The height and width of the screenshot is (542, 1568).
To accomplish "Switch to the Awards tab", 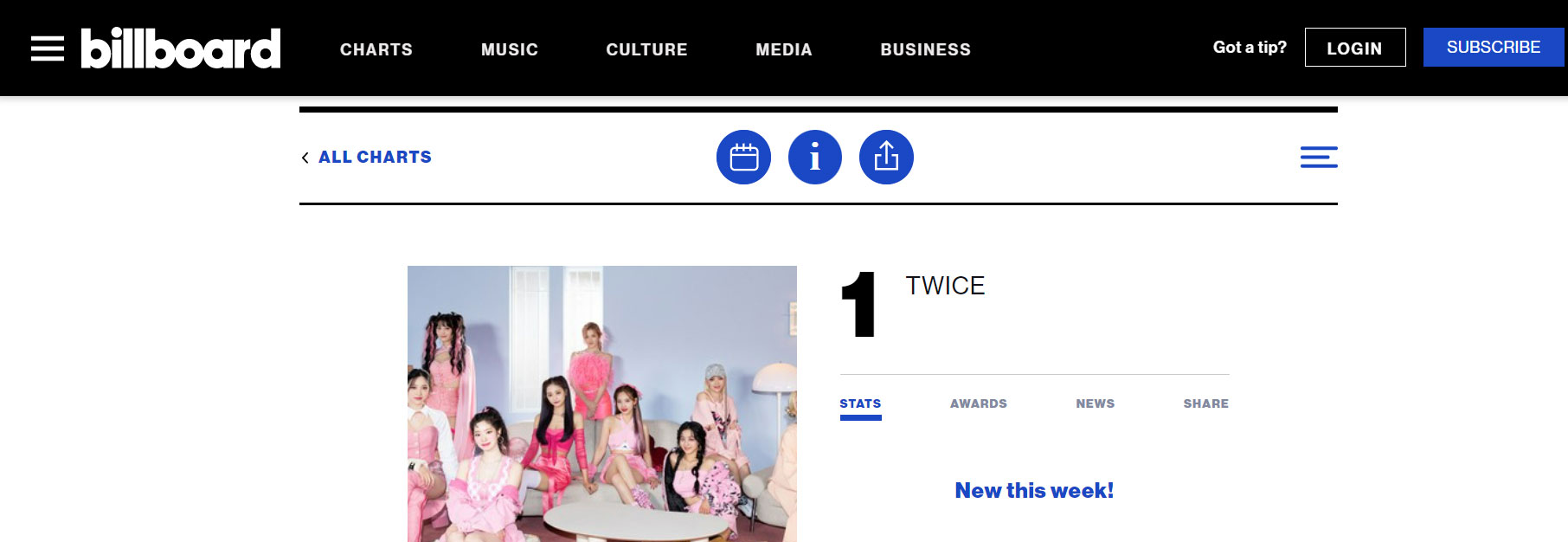I will [979, 403].
